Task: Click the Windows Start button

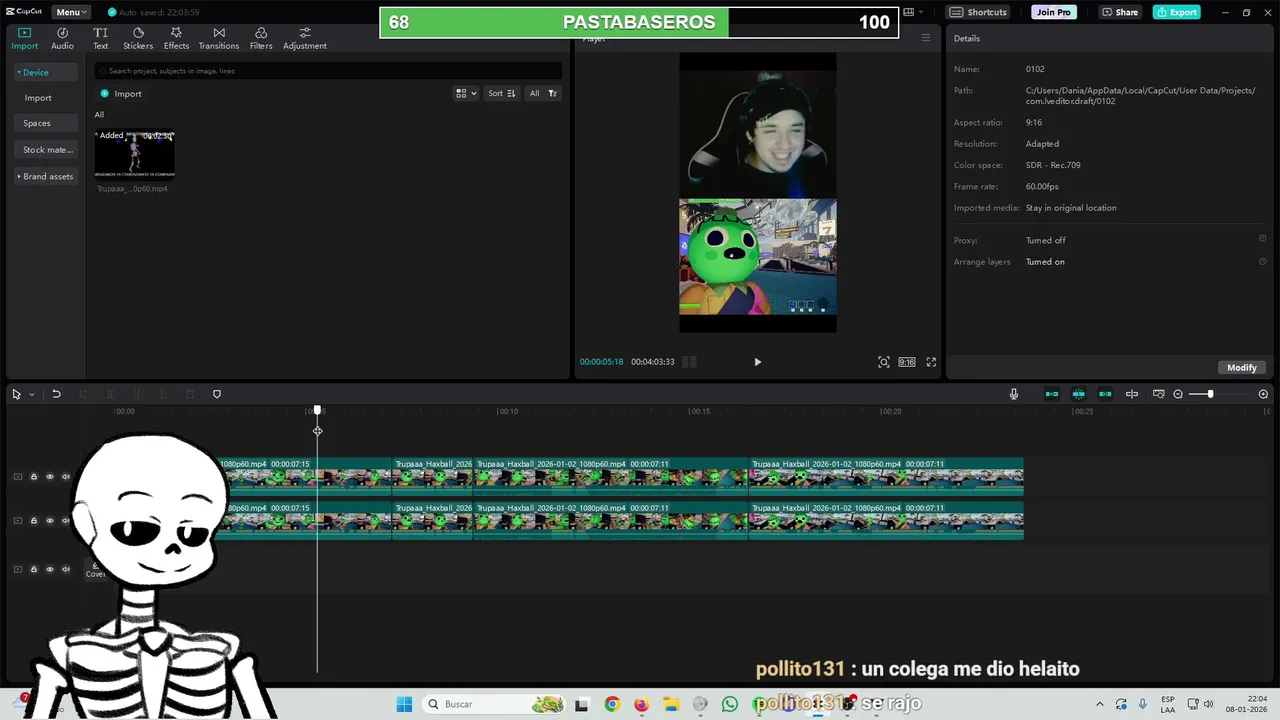Action: point(404,704)
